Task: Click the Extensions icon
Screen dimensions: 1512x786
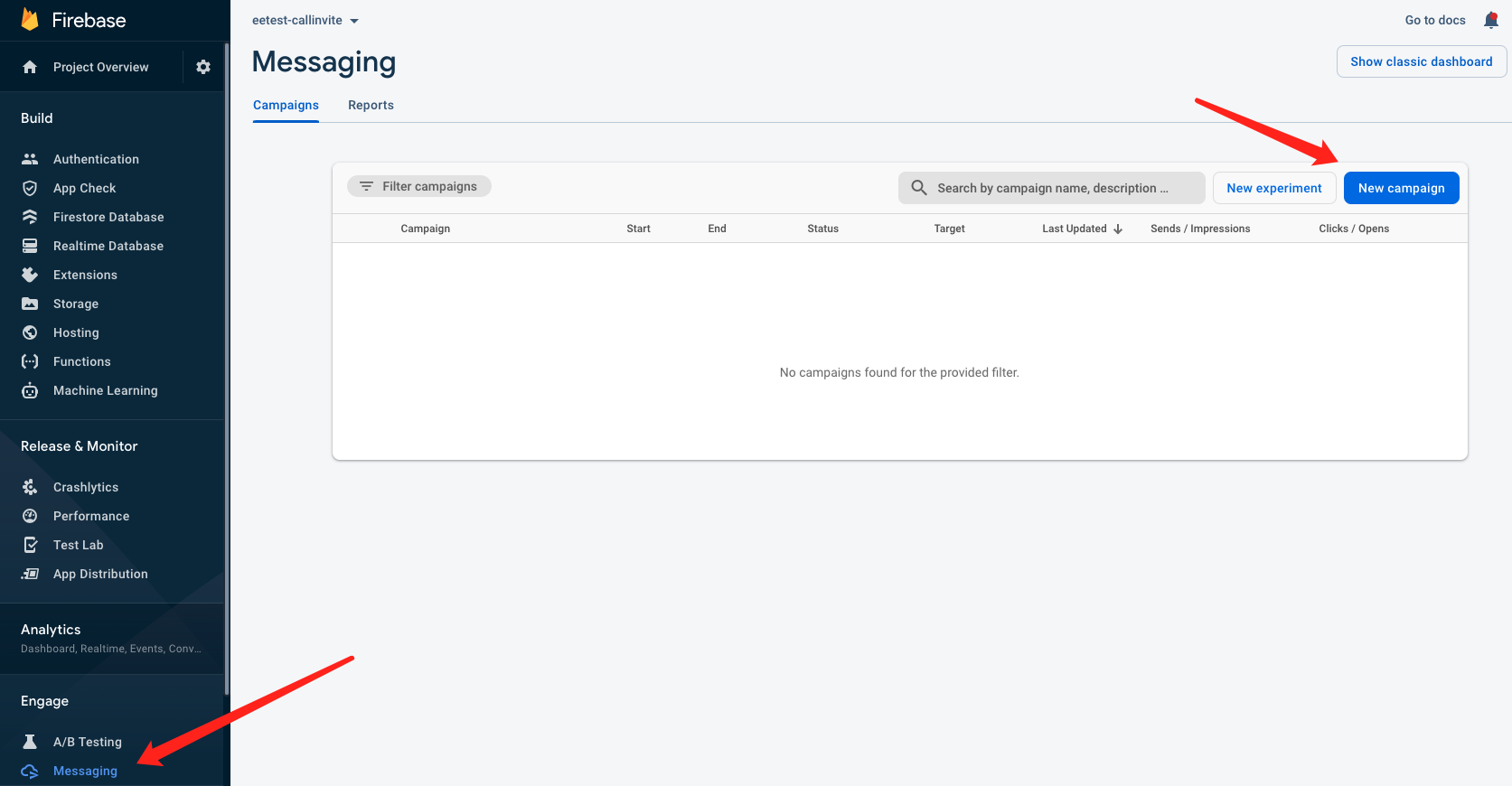Action: 30,275
